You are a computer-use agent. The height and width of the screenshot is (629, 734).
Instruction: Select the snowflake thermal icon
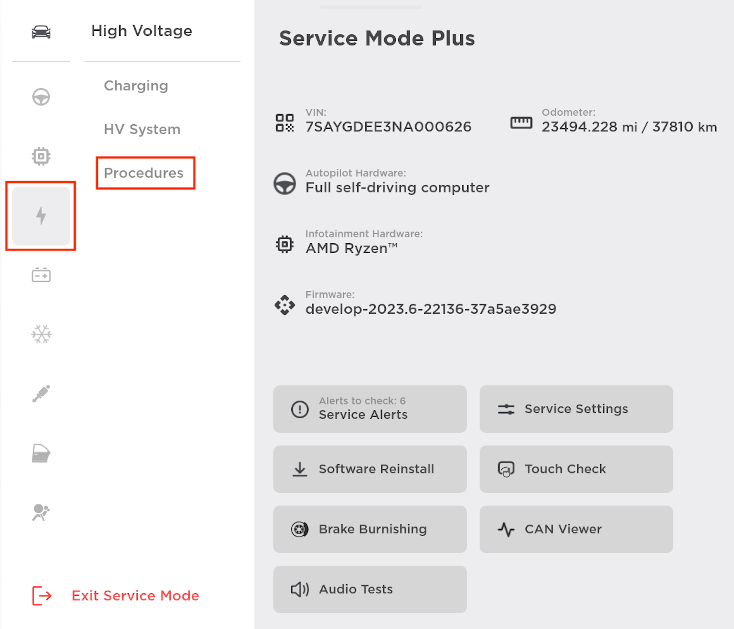pyautogui.click(x=41, y=334)
